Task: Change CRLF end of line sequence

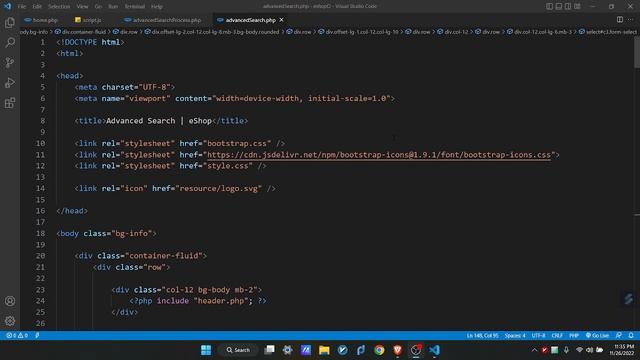Action: click(x=557, y=336)
